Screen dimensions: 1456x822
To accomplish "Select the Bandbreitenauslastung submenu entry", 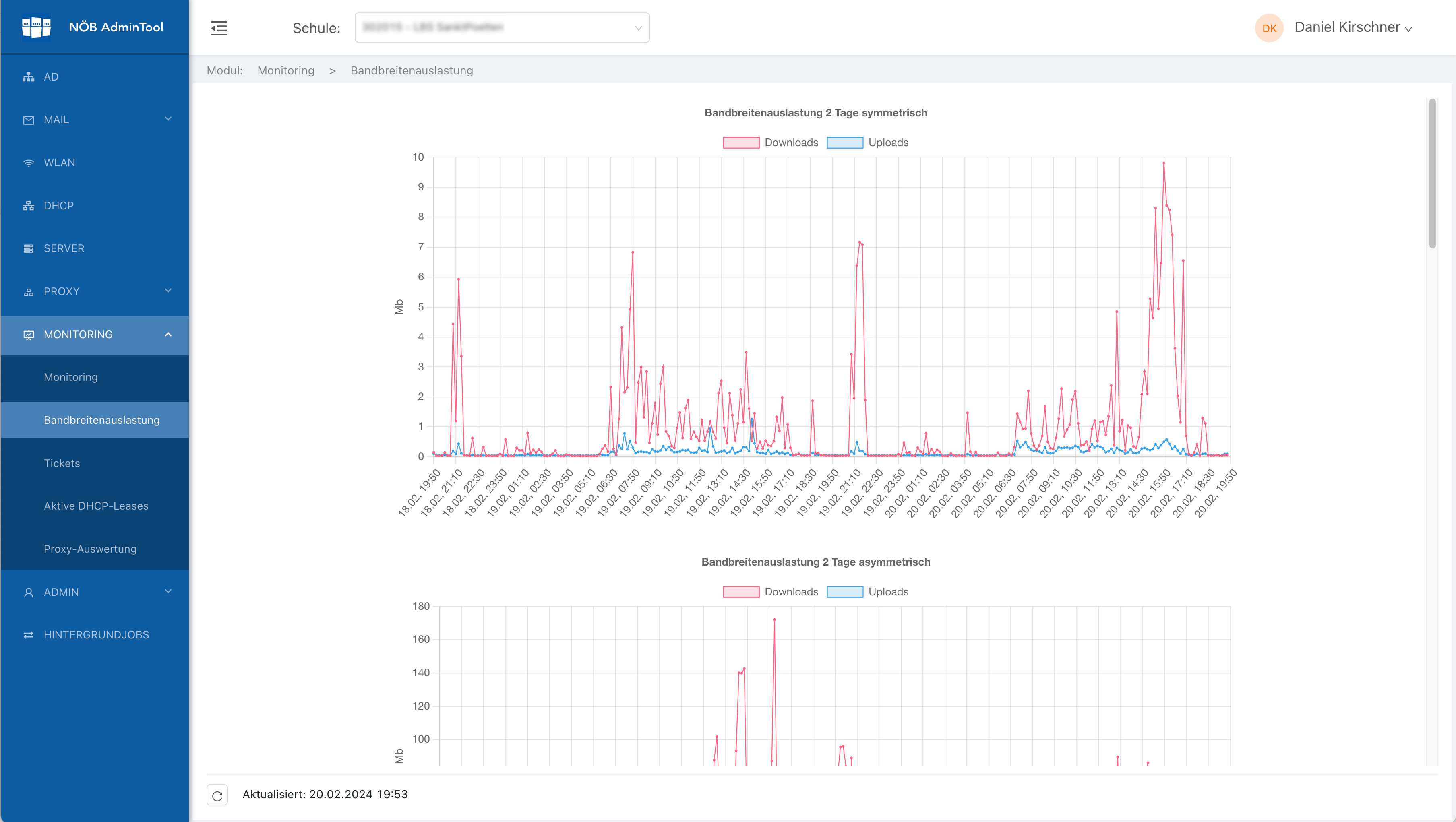I will pos(95,420).
